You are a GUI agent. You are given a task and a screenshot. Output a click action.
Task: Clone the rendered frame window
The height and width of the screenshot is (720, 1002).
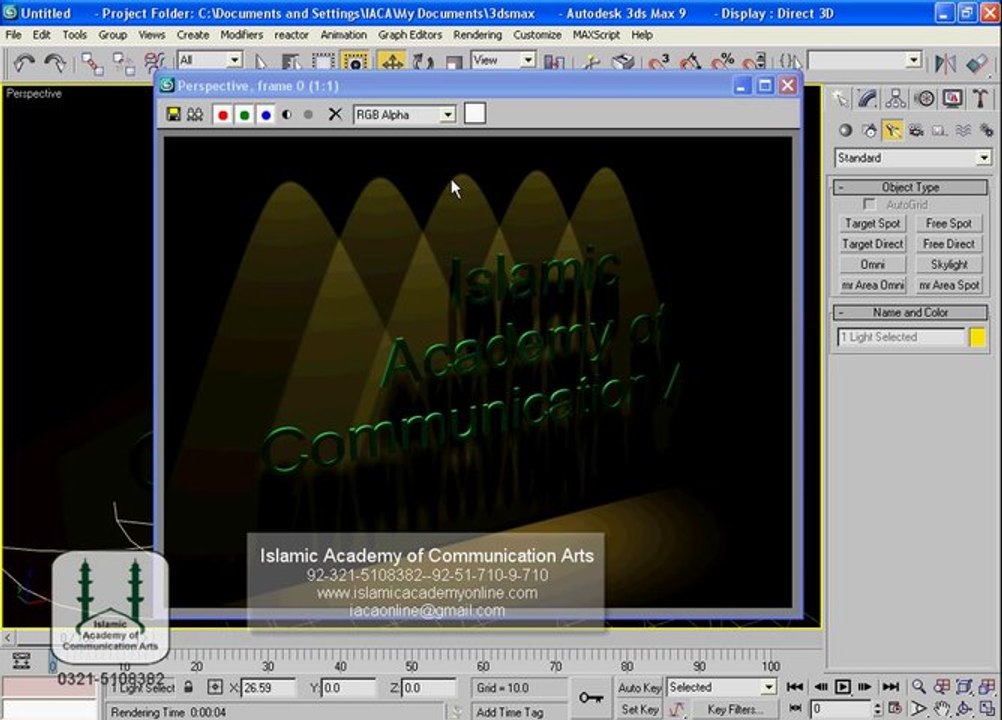195,114
